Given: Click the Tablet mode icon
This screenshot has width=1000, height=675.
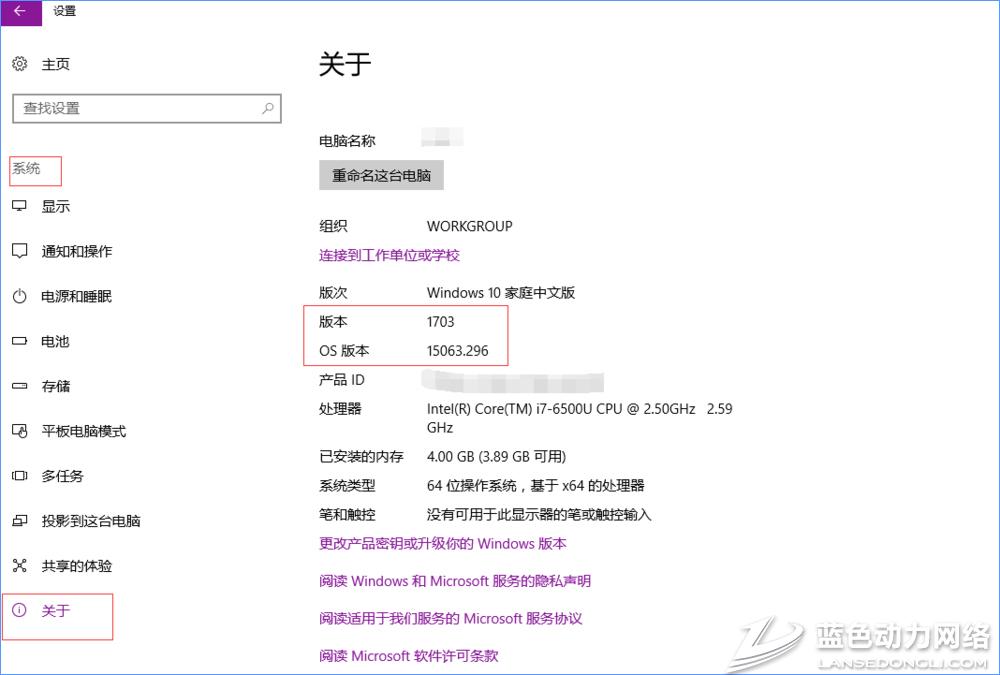Looking at the screenshot, I should pyautogui.click(x=19, y=431).
